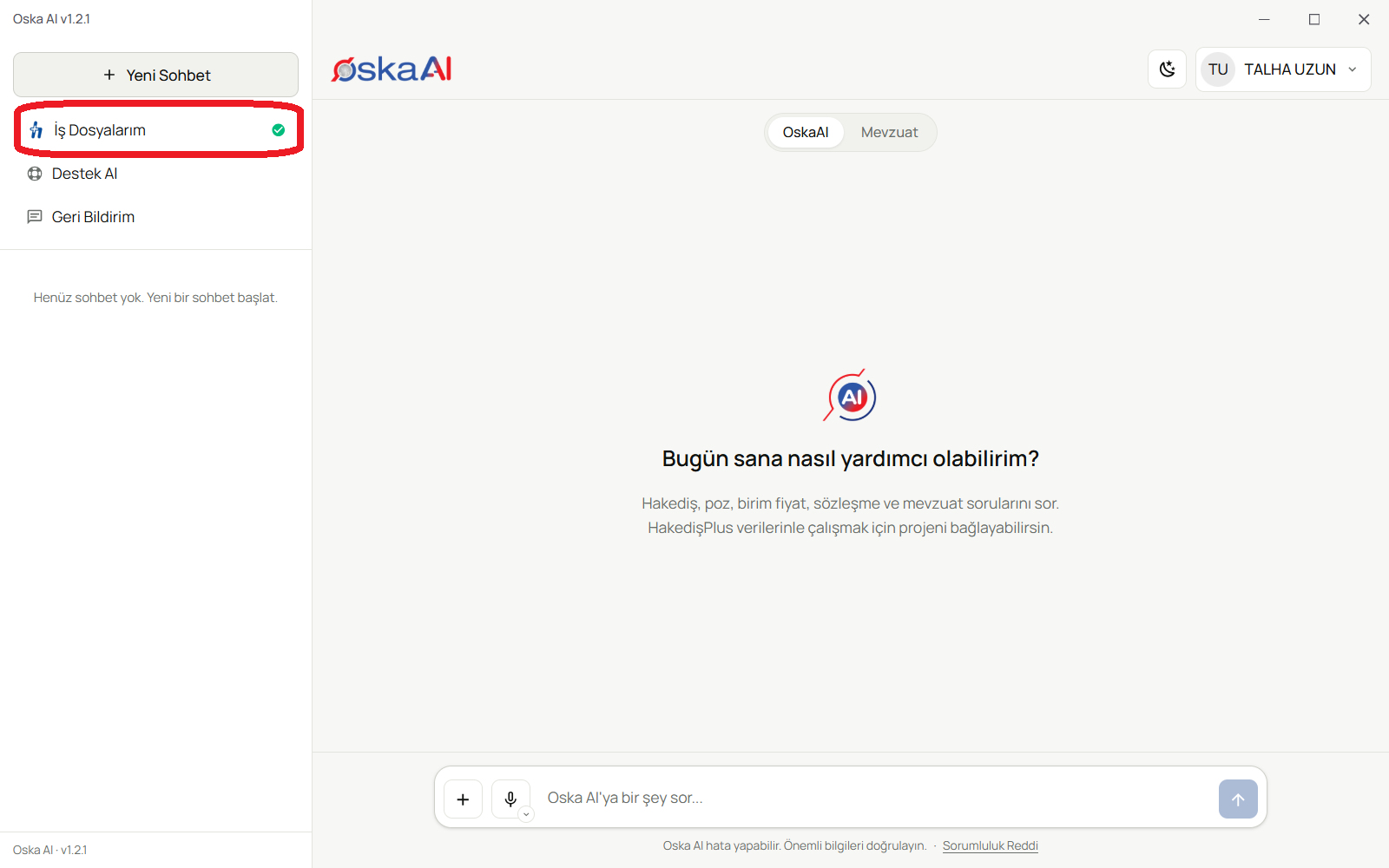Click the center AI logo emblem
This screenshot has width=1389, height=868.
[x=851, y=396]
